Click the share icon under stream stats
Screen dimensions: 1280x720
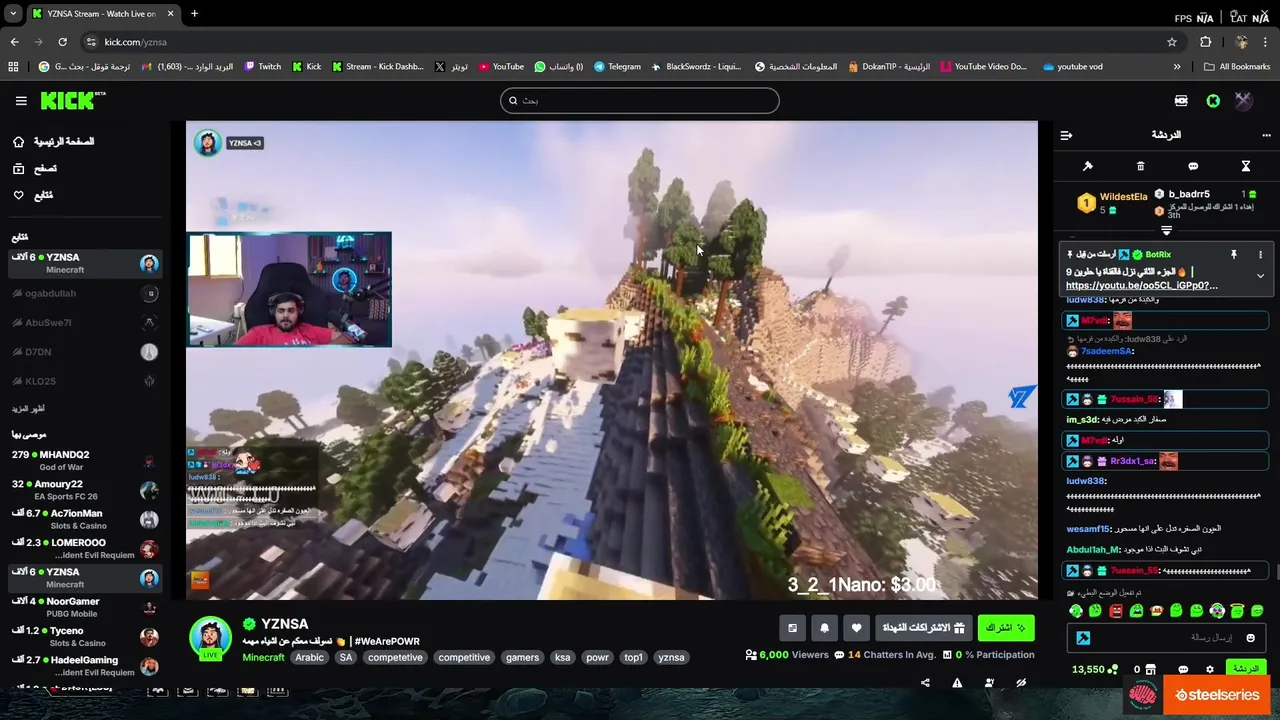point(925,683)
